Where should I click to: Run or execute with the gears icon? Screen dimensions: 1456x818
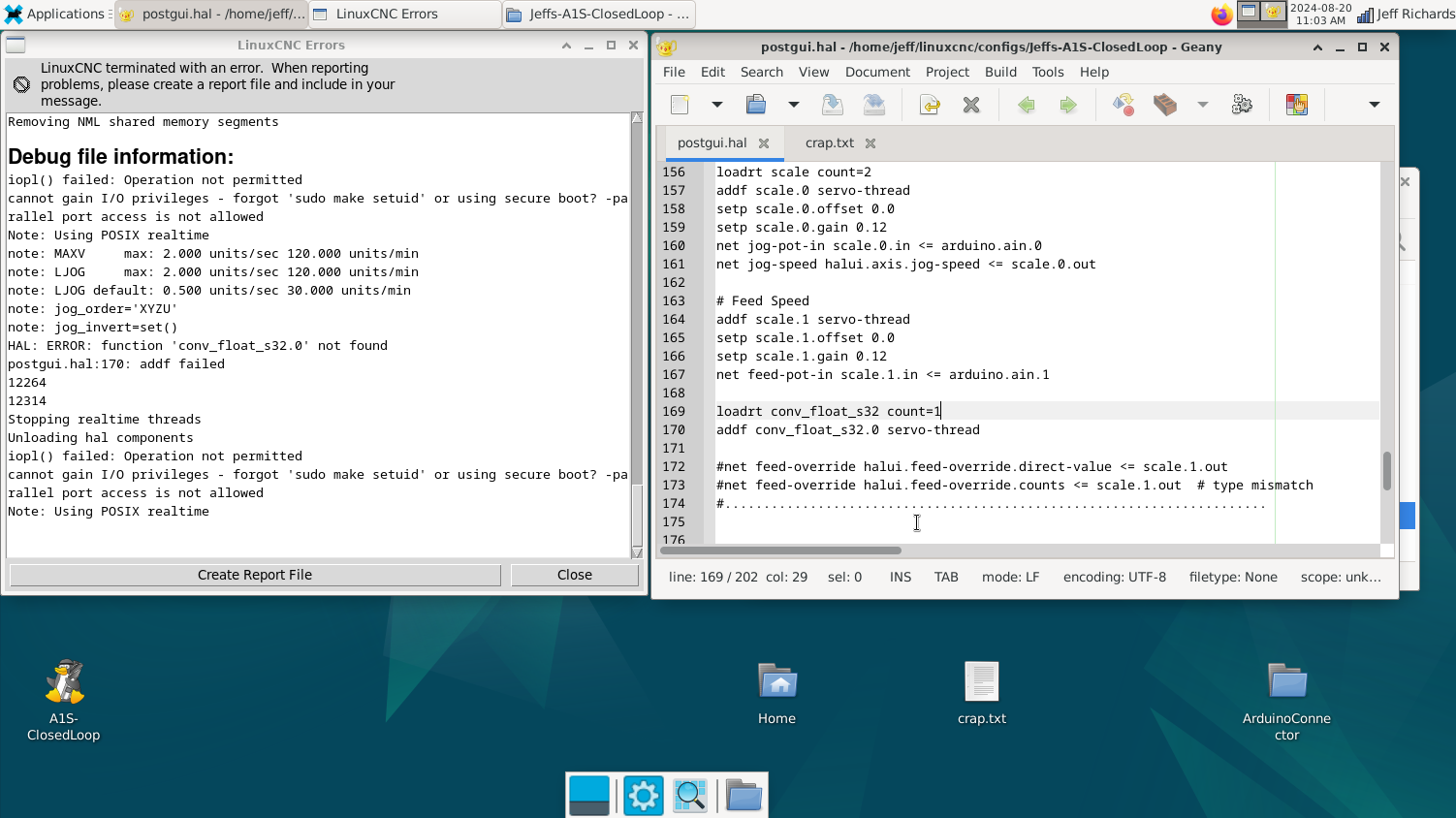point(1242,105)
